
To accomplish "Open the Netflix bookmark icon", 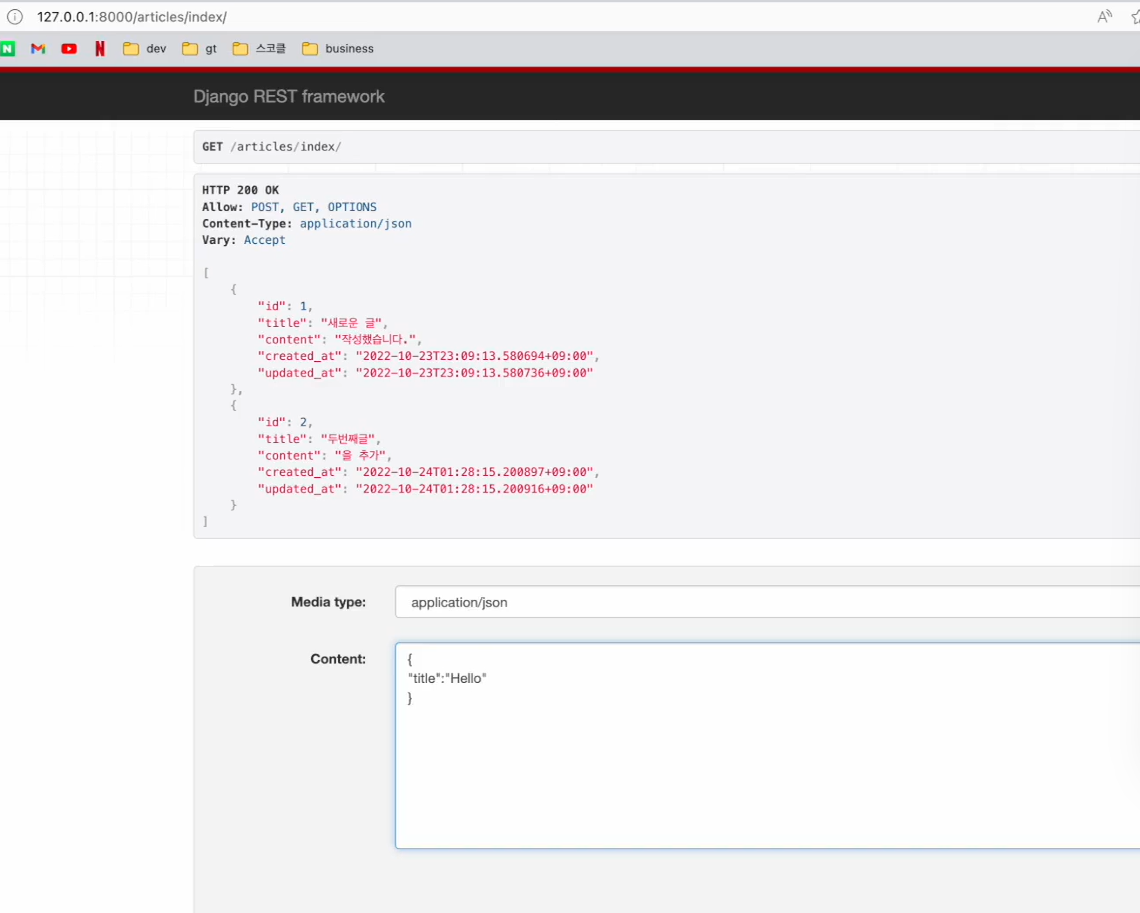I will 100,49.
